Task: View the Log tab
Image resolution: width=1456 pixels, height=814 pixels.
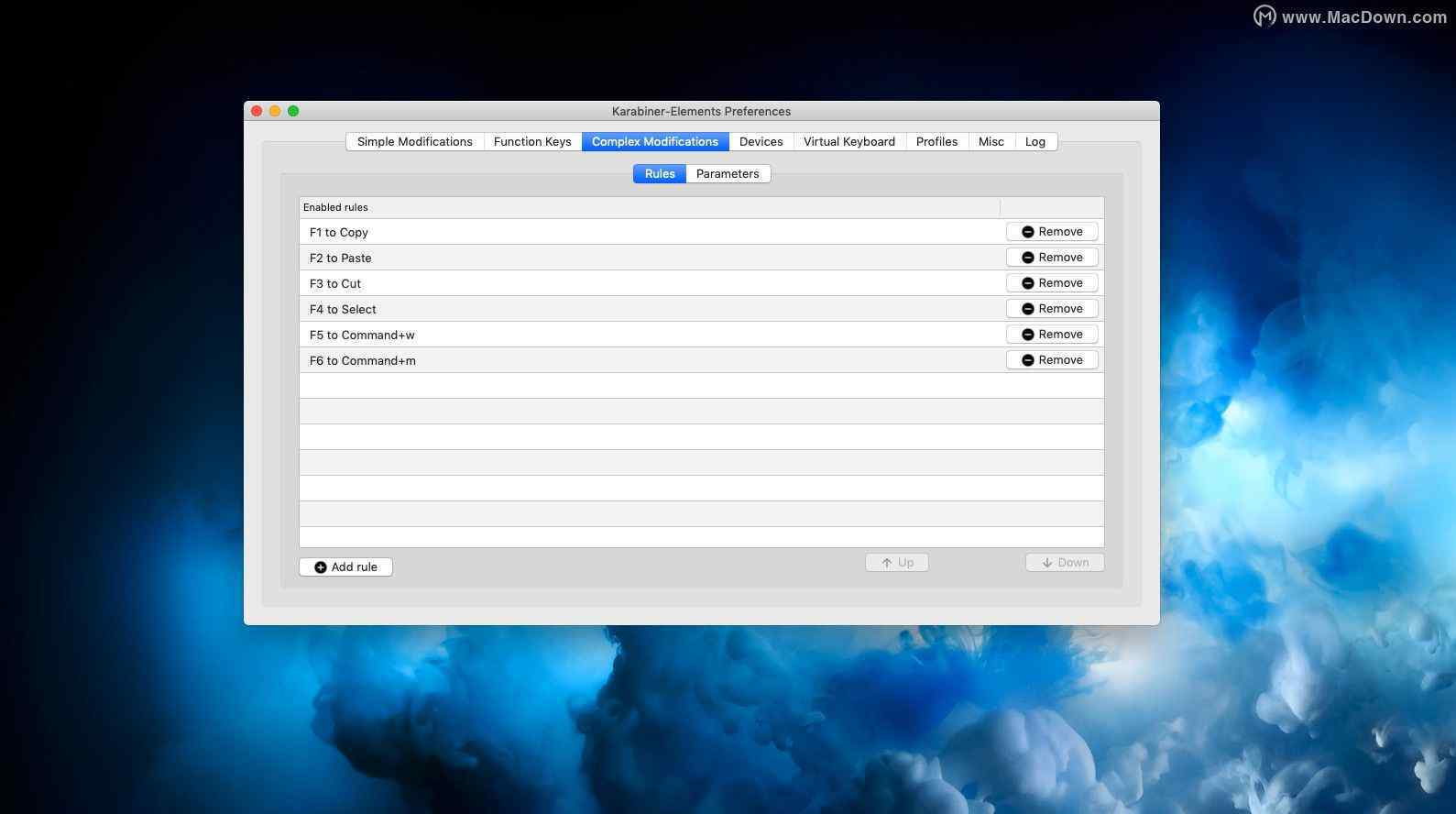Action: point(1035,142)
